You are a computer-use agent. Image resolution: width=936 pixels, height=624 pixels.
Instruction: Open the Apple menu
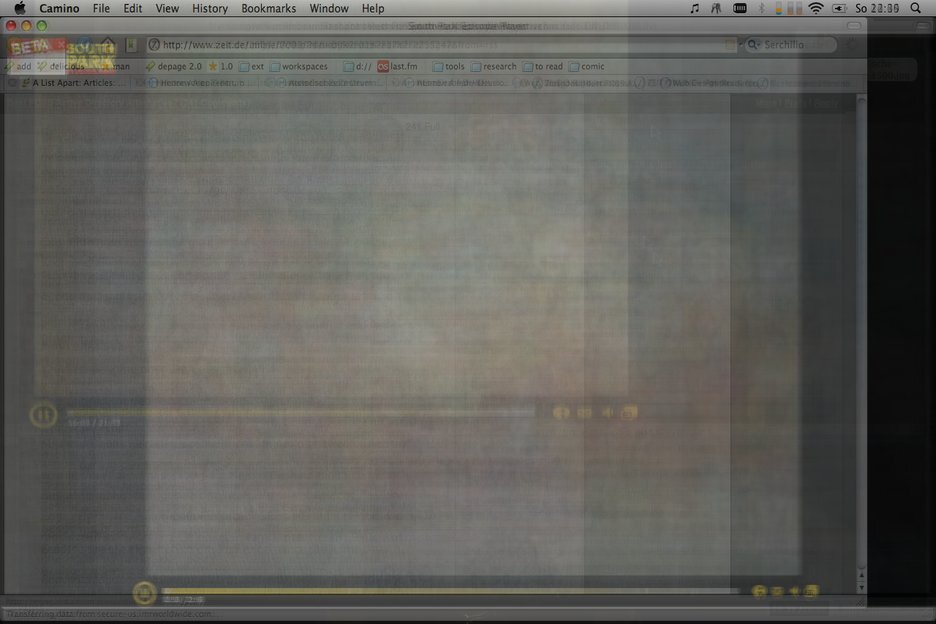click(20, 8)
